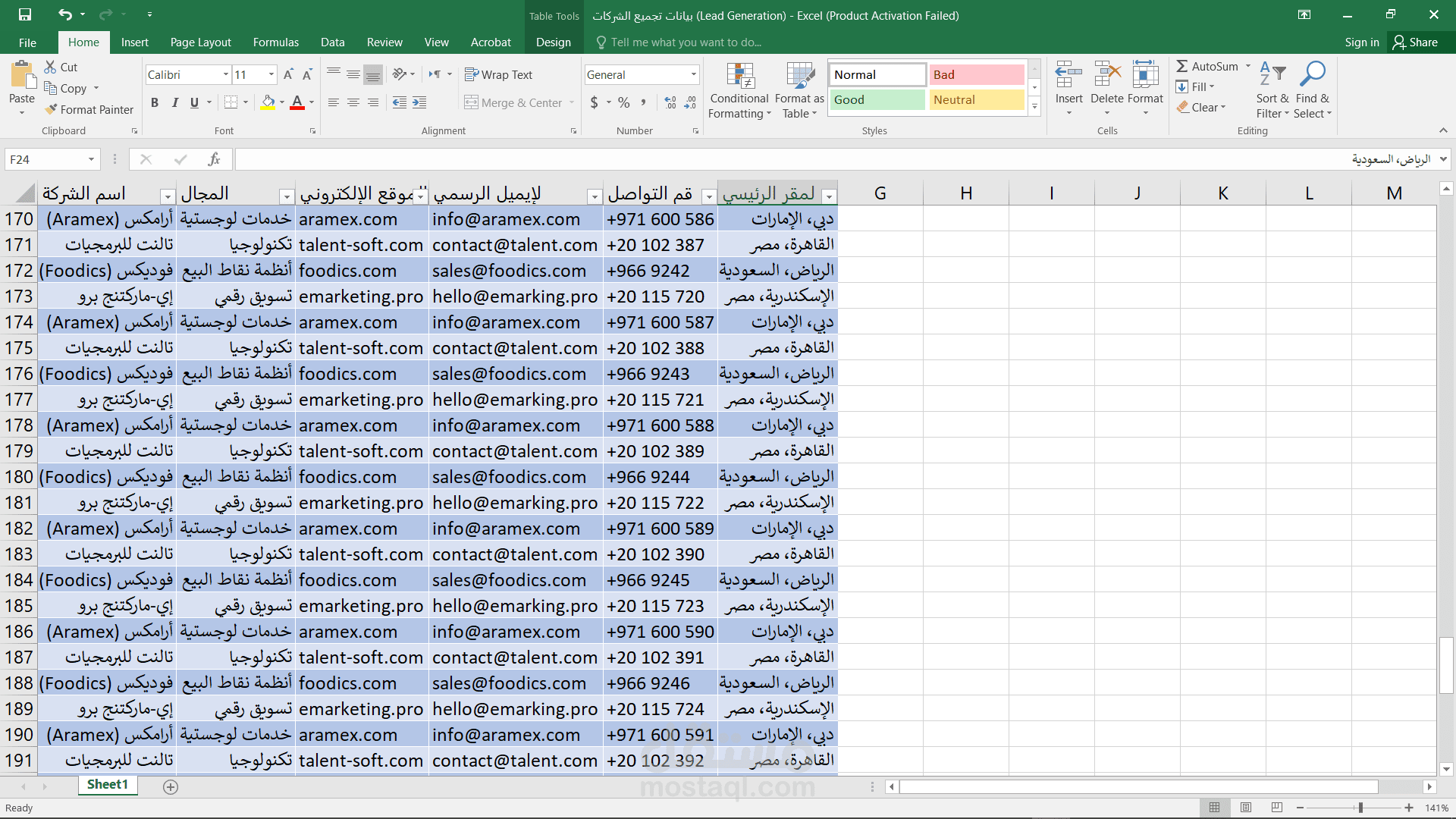The image size is (1456, 819).
Task: Open Find & Select magnifier menu
Action: coord(1313,89)
